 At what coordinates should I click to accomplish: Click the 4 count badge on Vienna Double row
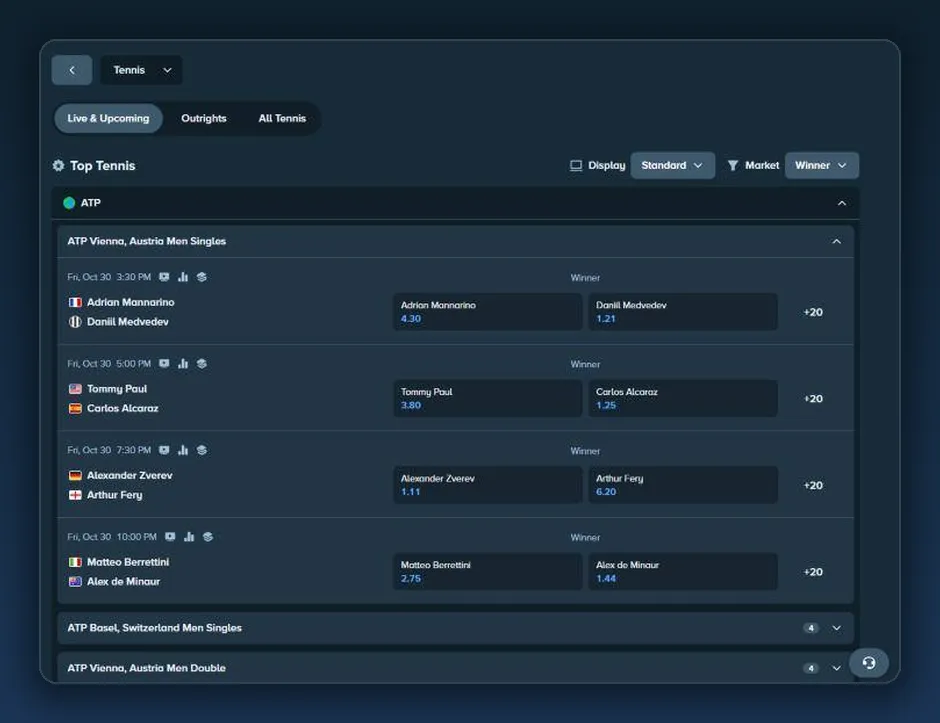pos(811,668)
